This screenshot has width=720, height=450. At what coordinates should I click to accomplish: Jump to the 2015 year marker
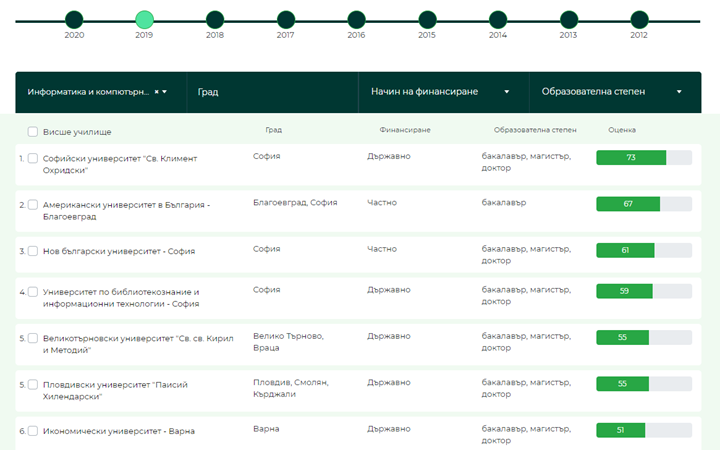pyautogui.click(x=427, y=19)
